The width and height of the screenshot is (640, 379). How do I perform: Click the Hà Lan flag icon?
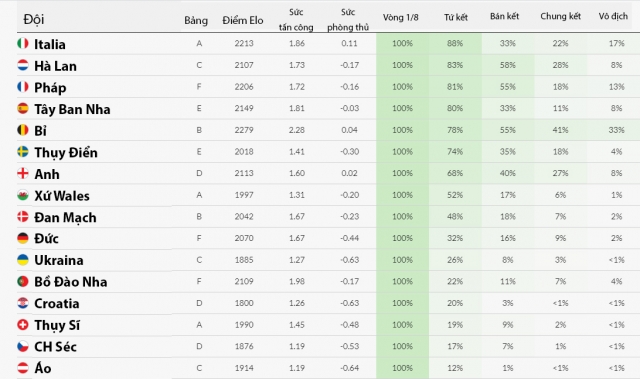point(23,65)
